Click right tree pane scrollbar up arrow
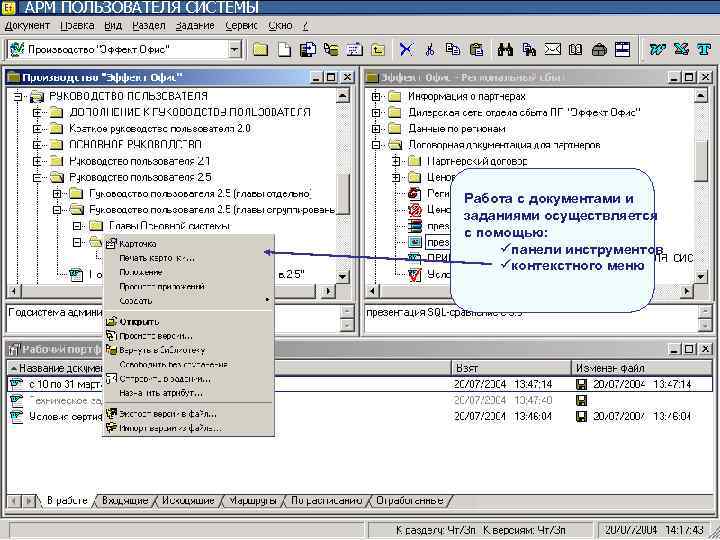This screenshot has width=720, height=540. (700, 96)
